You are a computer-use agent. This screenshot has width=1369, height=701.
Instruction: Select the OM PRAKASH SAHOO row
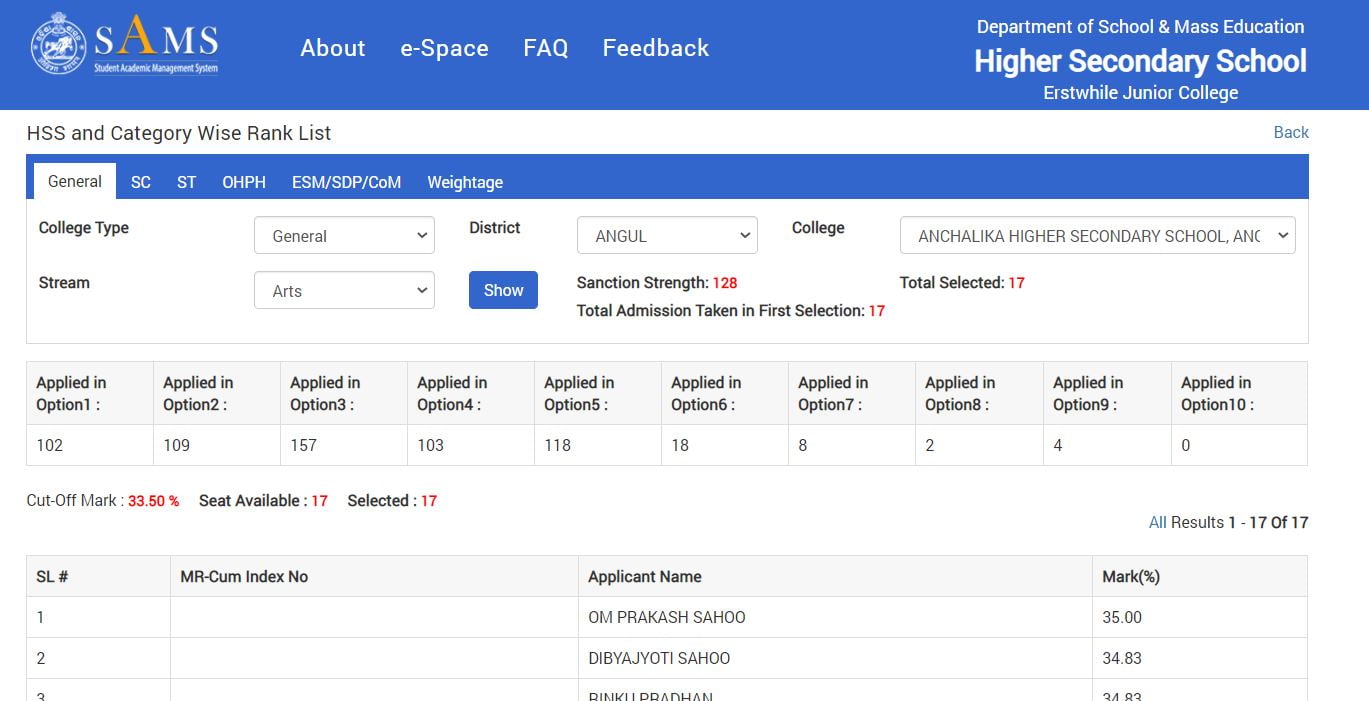coord(666,617)
